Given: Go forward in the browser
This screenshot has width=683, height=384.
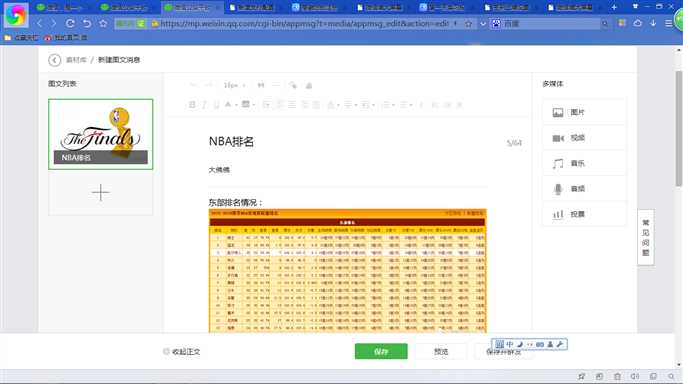Looking at the screenshot, I should click(x=54, y=23).
